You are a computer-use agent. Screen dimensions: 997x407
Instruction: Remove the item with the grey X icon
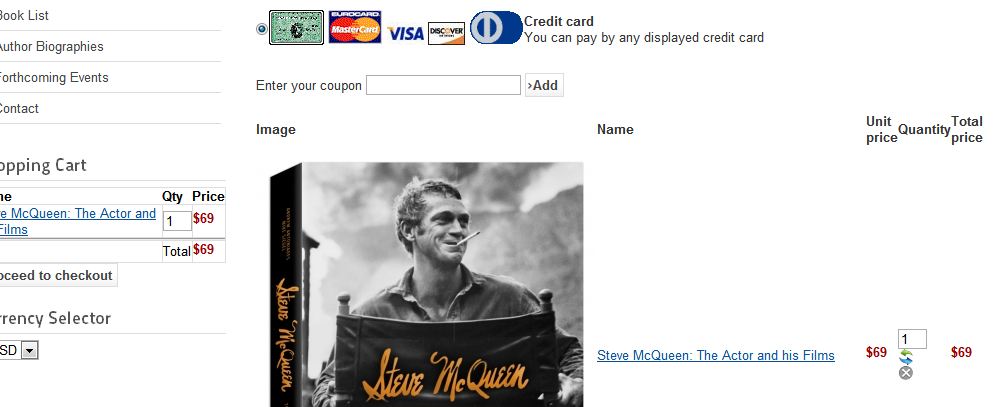click(905, 373)
